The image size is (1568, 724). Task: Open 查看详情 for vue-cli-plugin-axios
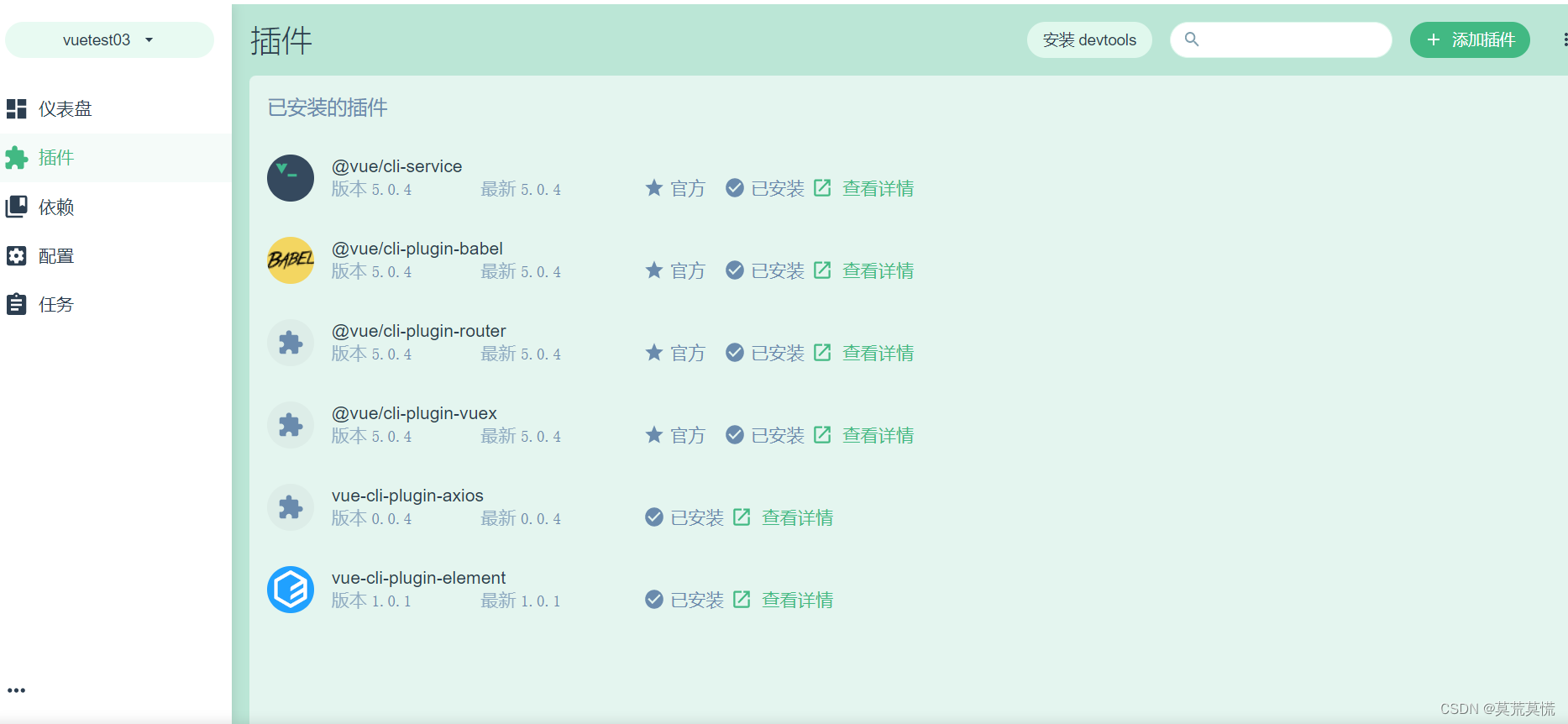pyautogui.click(x=797, y=517)
